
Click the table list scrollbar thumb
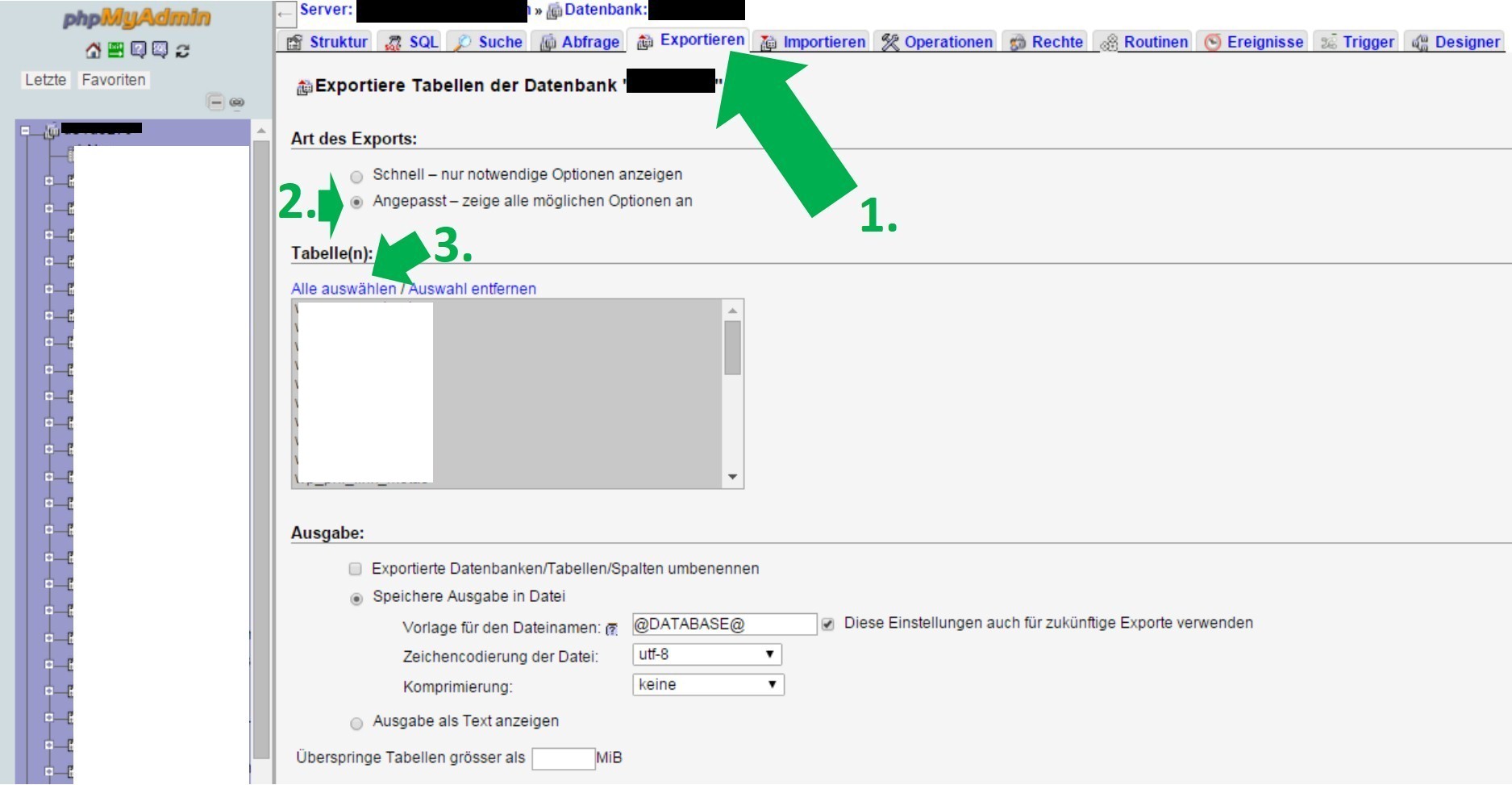(732, 348)
